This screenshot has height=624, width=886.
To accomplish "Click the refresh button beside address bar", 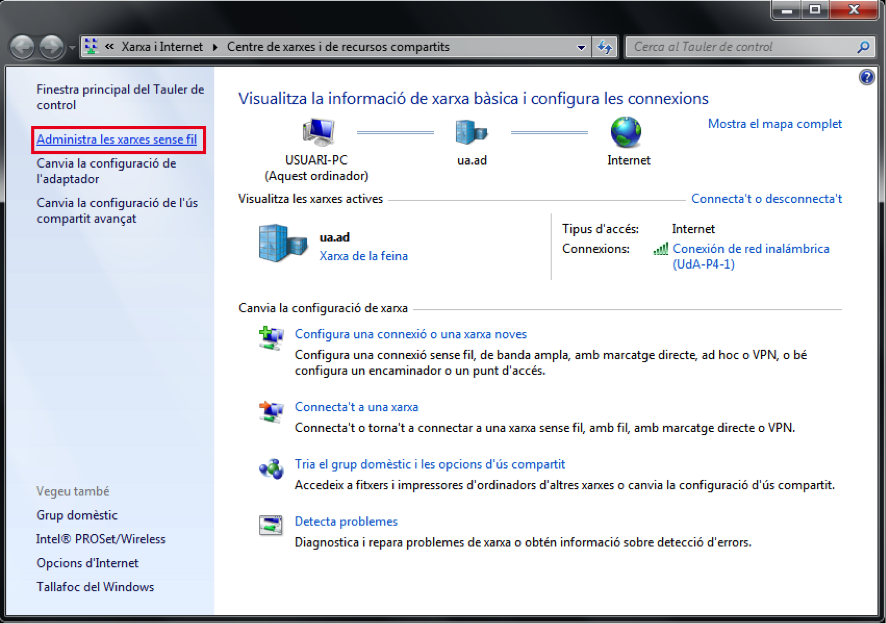I will [605, 47].
